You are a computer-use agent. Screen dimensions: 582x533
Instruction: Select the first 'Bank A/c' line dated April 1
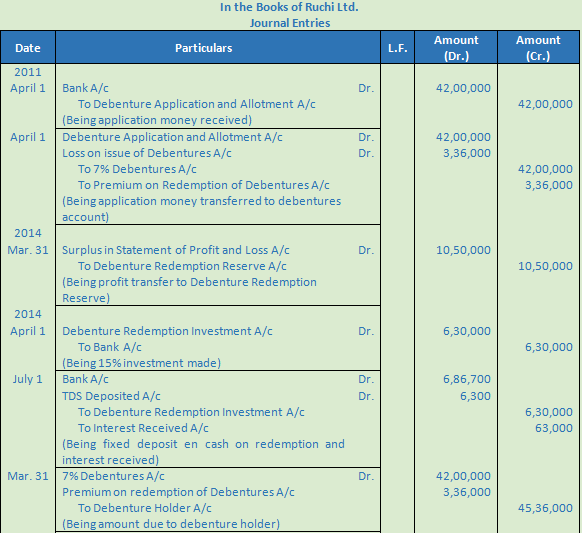[x=85, y=88]
